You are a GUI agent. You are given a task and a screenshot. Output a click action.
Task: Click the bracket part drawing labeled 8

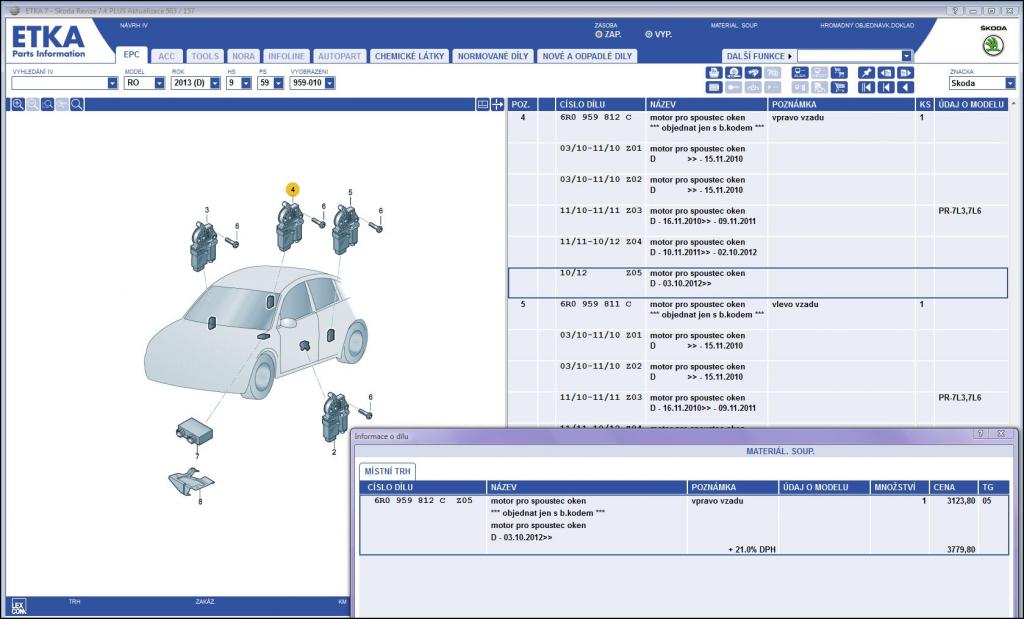tap(191, 481)
